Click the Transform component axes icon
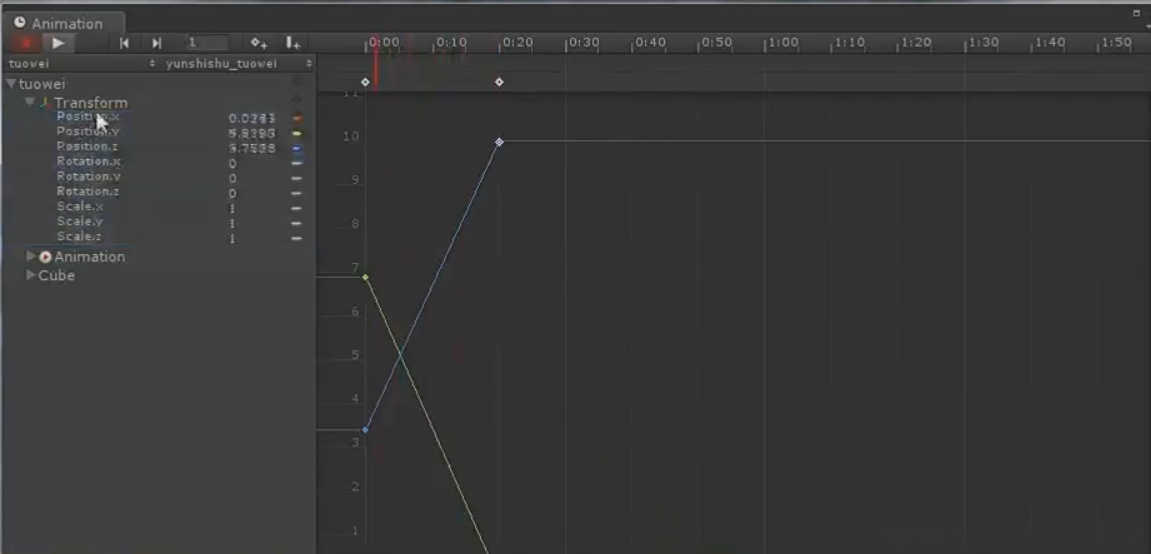Screen dimensions: 1151x554 (x=45, y=103)
